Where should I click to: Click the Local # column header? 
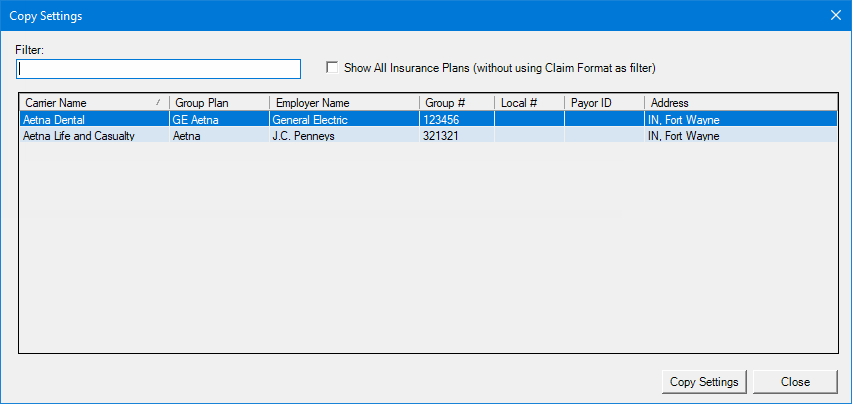[x=528, y=103]
